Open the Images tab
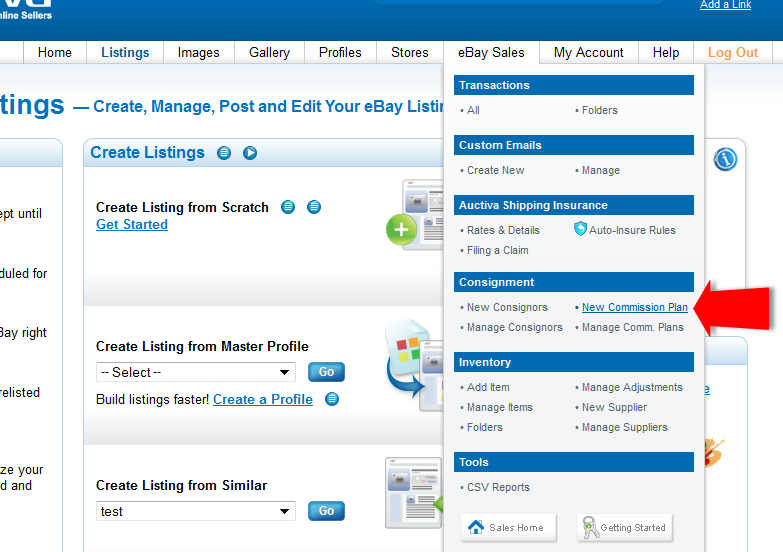The image size is (783, 552). click(199, 52)
